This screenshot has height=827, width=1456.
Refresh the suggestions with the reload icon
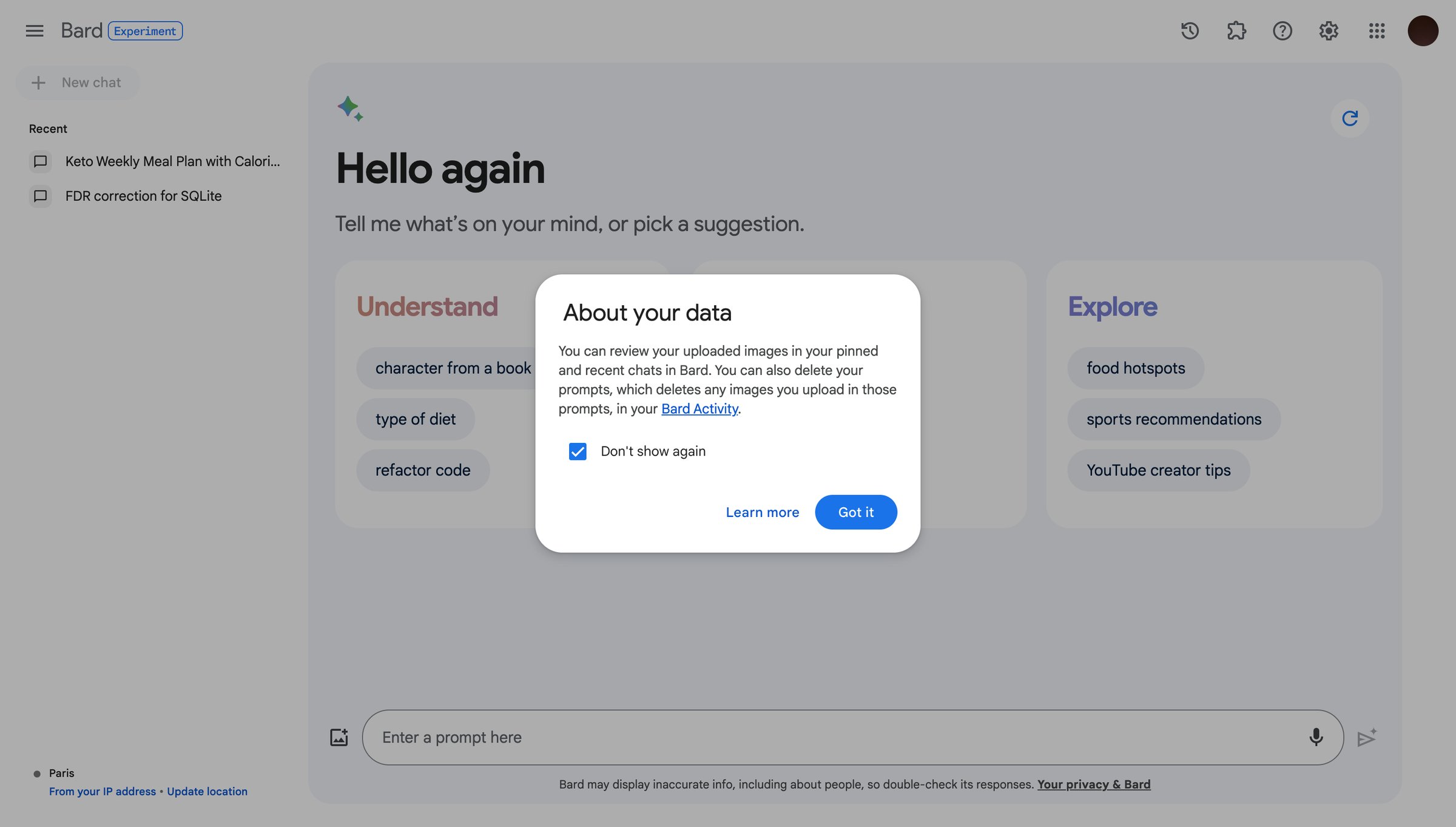point(1349,118)
